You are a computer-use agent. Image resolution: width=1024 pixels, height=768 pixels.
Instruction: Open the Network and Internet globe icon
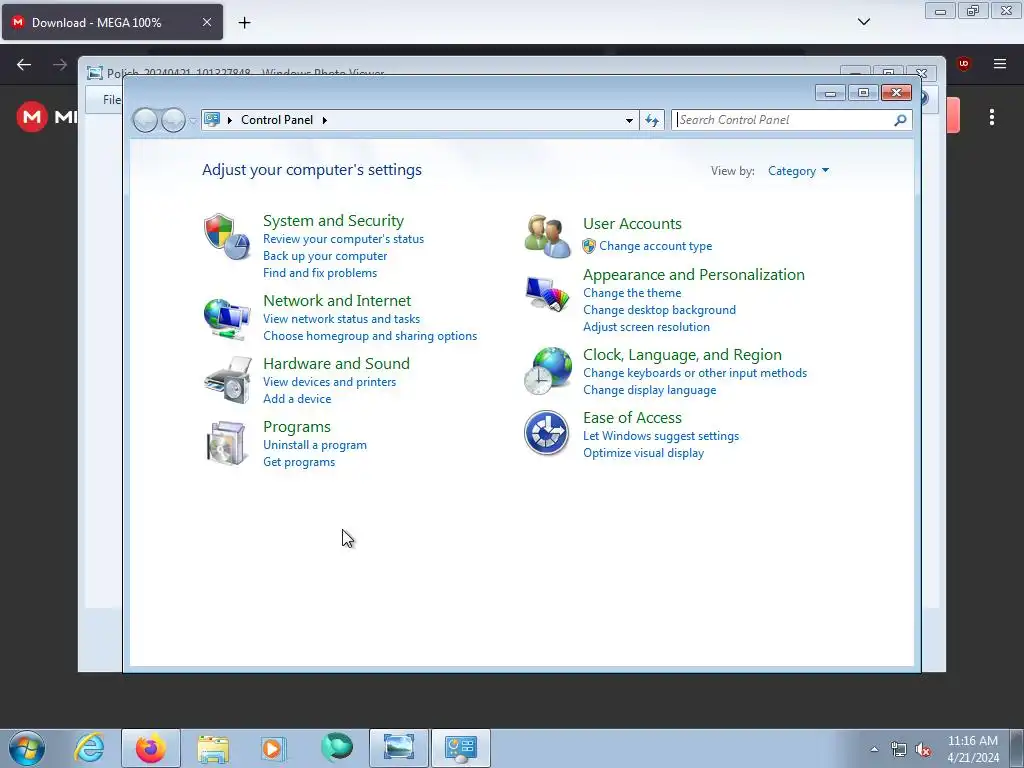[227, 318]
